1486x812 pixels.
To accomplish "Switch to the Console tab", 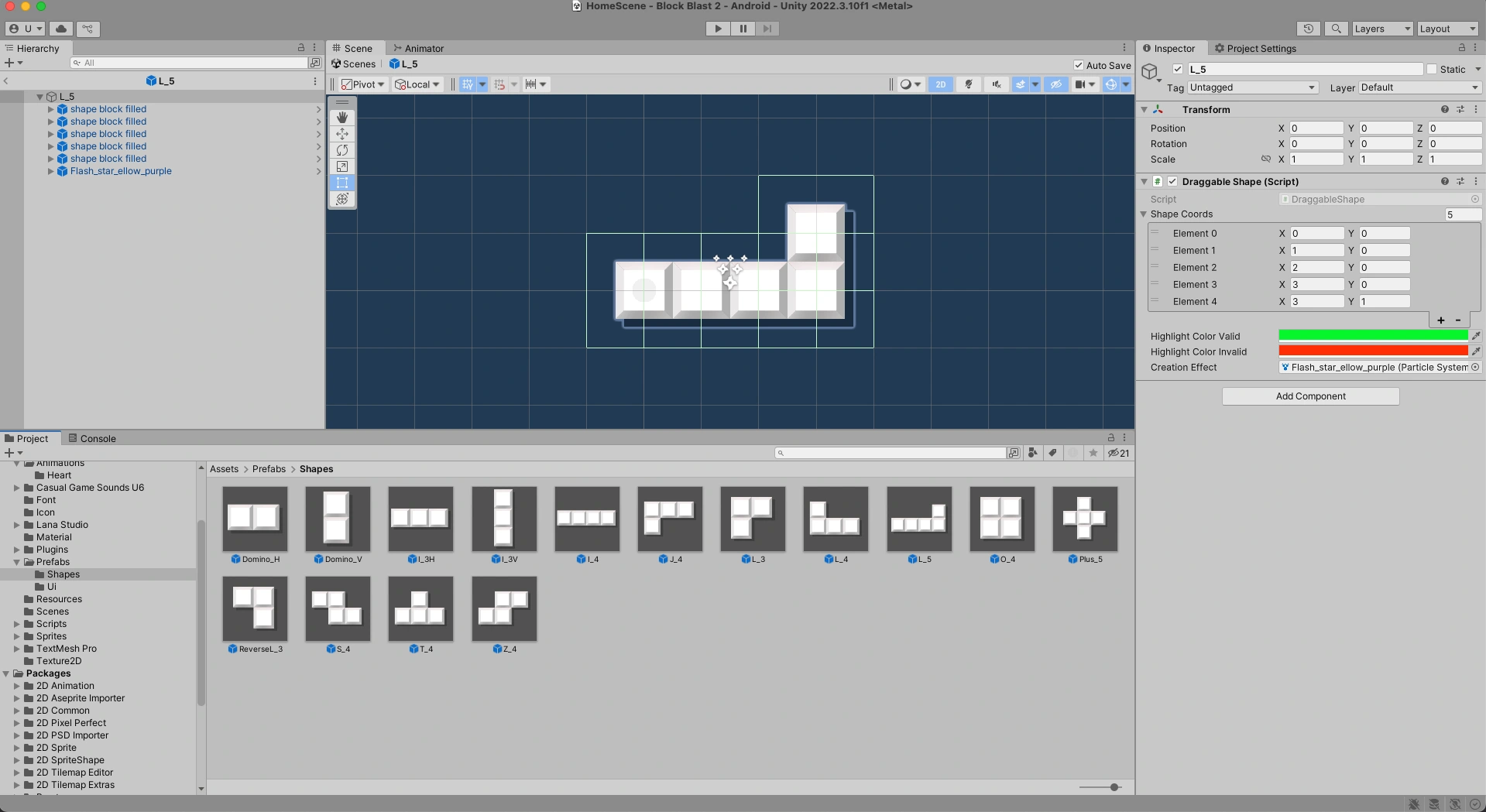I will click(x=92, y=438).
